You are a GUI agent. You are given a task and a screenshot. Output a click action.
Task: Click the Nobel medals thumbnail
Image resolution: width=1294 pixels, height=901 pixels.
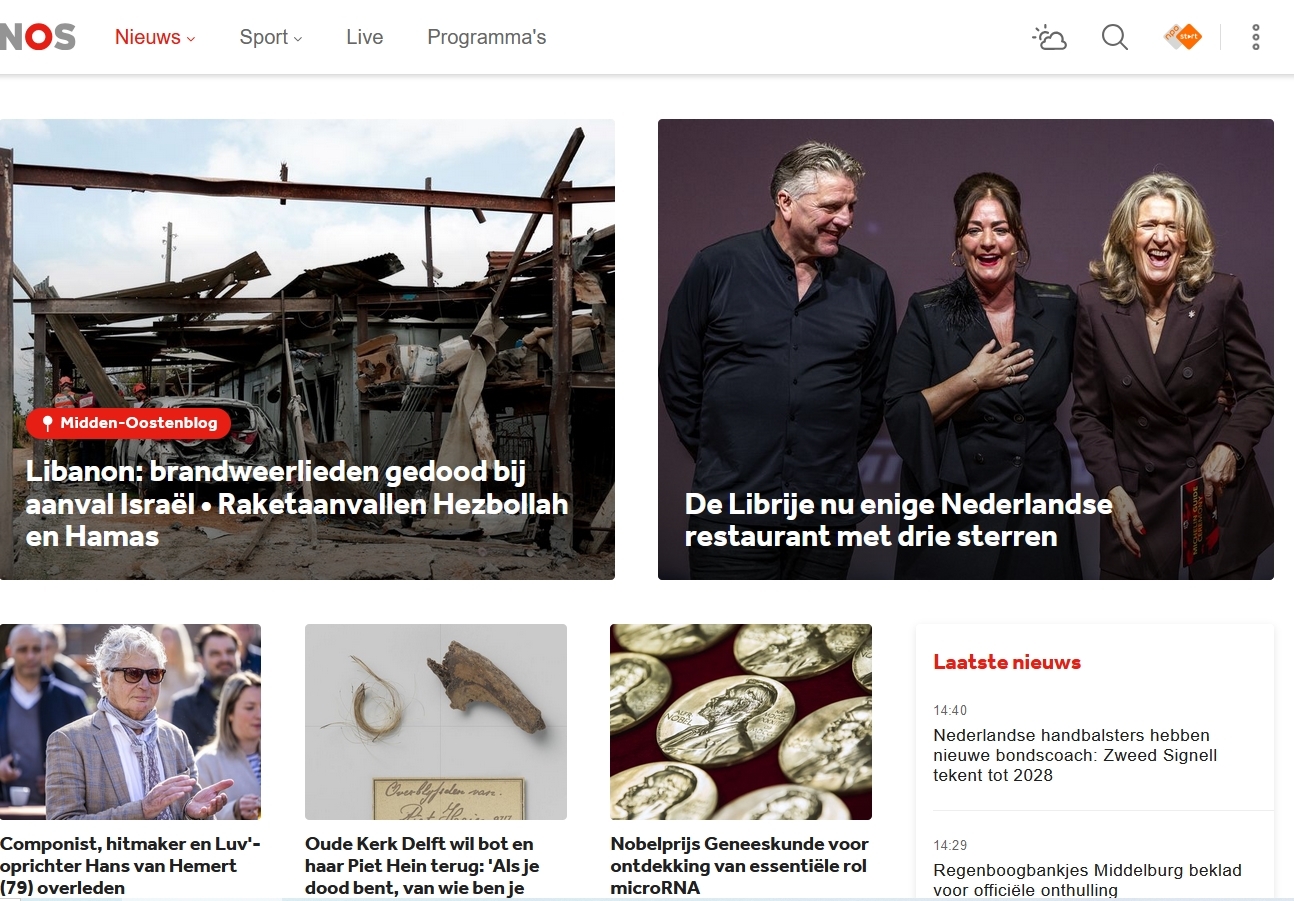coord(741,722)
